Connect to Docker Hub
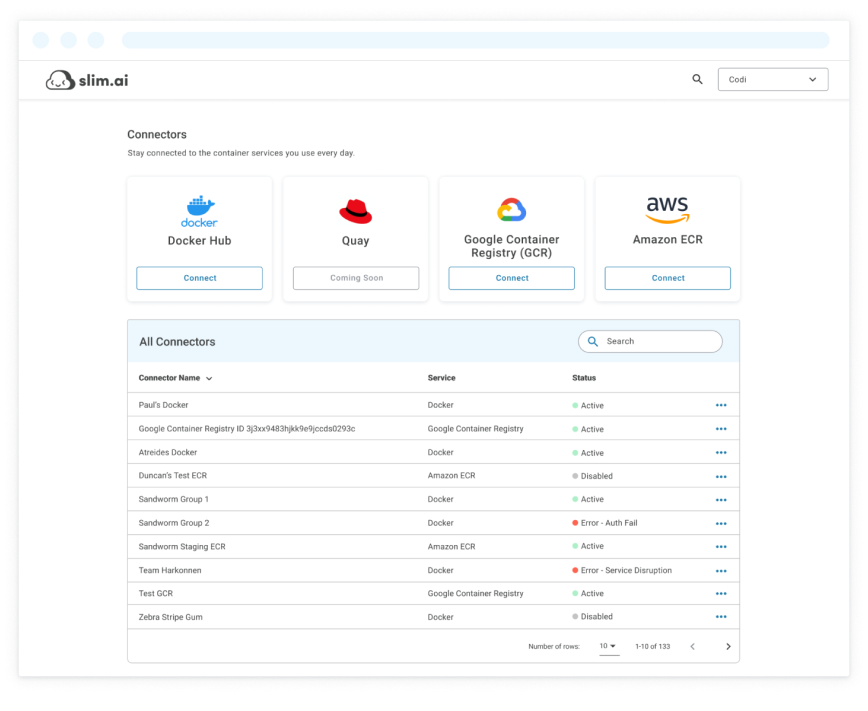The height and width of the screenshot is (711, 868). tap(199, 278)
